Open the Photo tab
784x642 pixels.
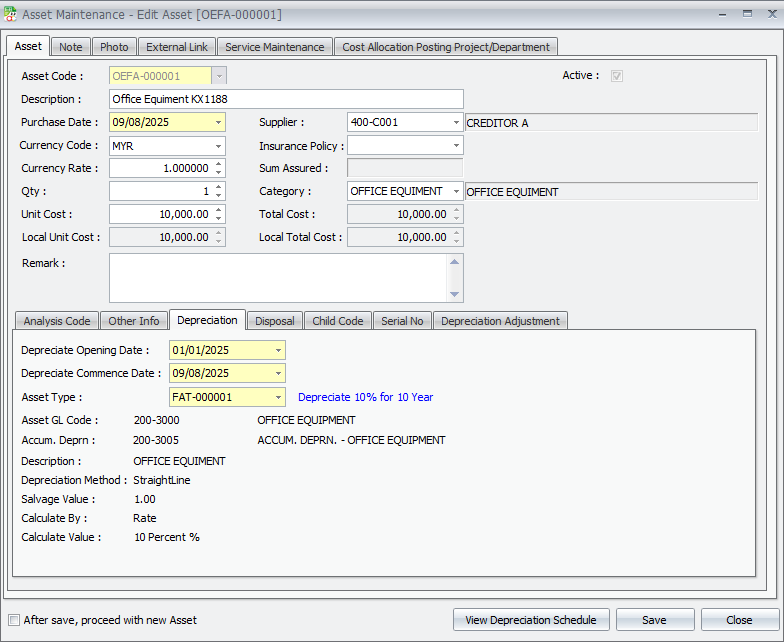(114, 47)
